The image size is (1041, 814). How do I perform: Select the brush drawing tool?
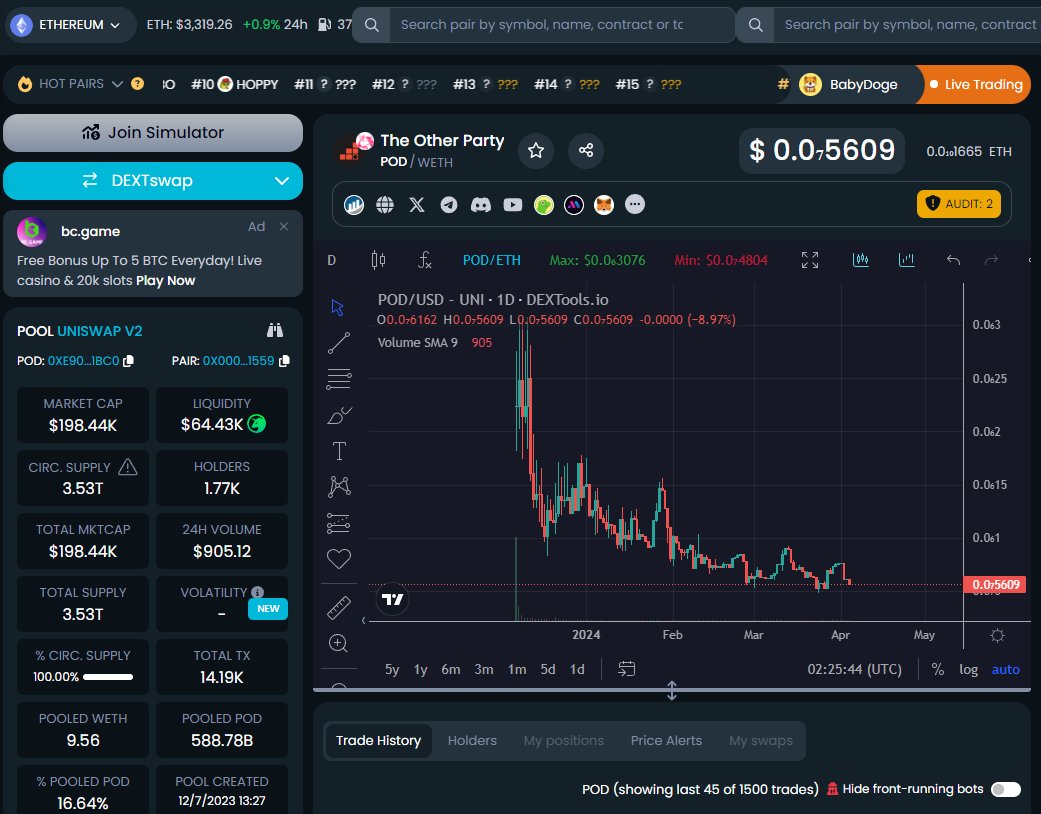[x=339, y=415]
